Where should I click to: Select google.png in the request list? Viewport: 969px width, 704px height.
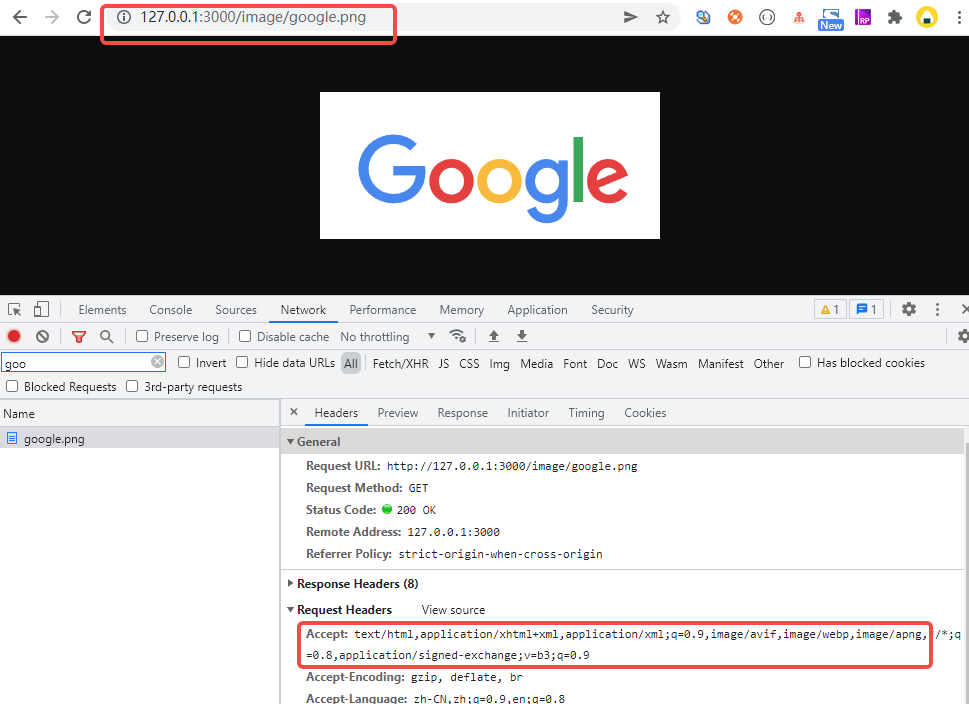[x=140, y=439]
